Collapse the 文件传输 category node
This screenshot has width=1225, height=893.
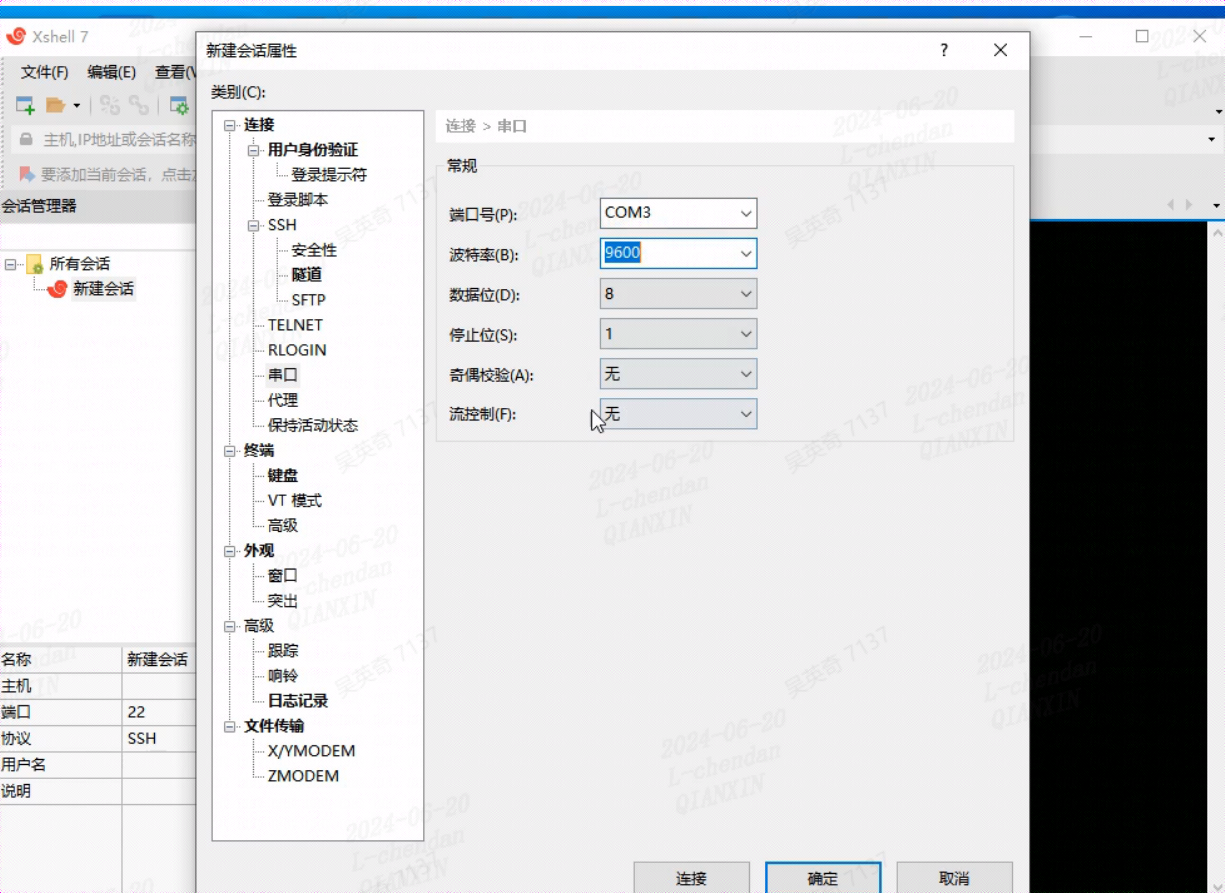(230, 726)
